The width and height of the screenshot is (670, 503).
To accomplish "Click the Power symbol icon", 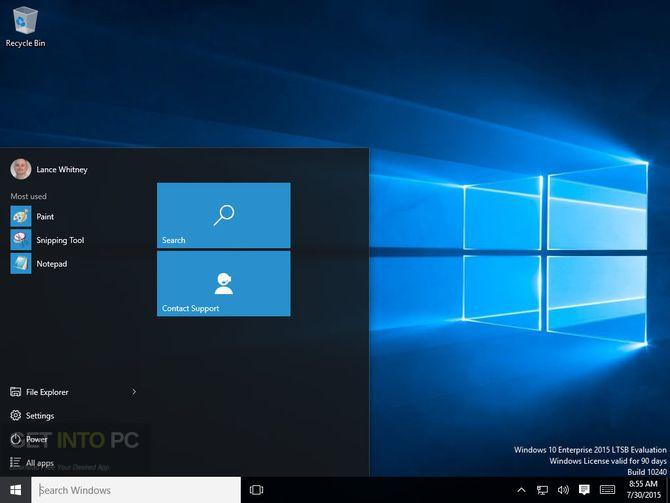I will coord(16,439).
